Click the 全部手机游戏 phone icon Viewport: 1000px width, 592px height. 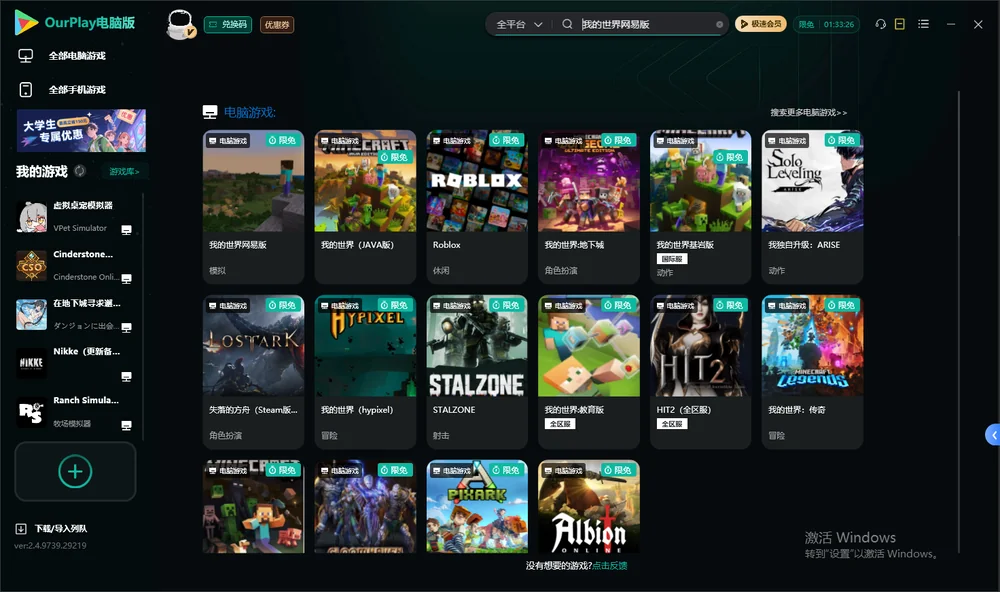(26, 89)
